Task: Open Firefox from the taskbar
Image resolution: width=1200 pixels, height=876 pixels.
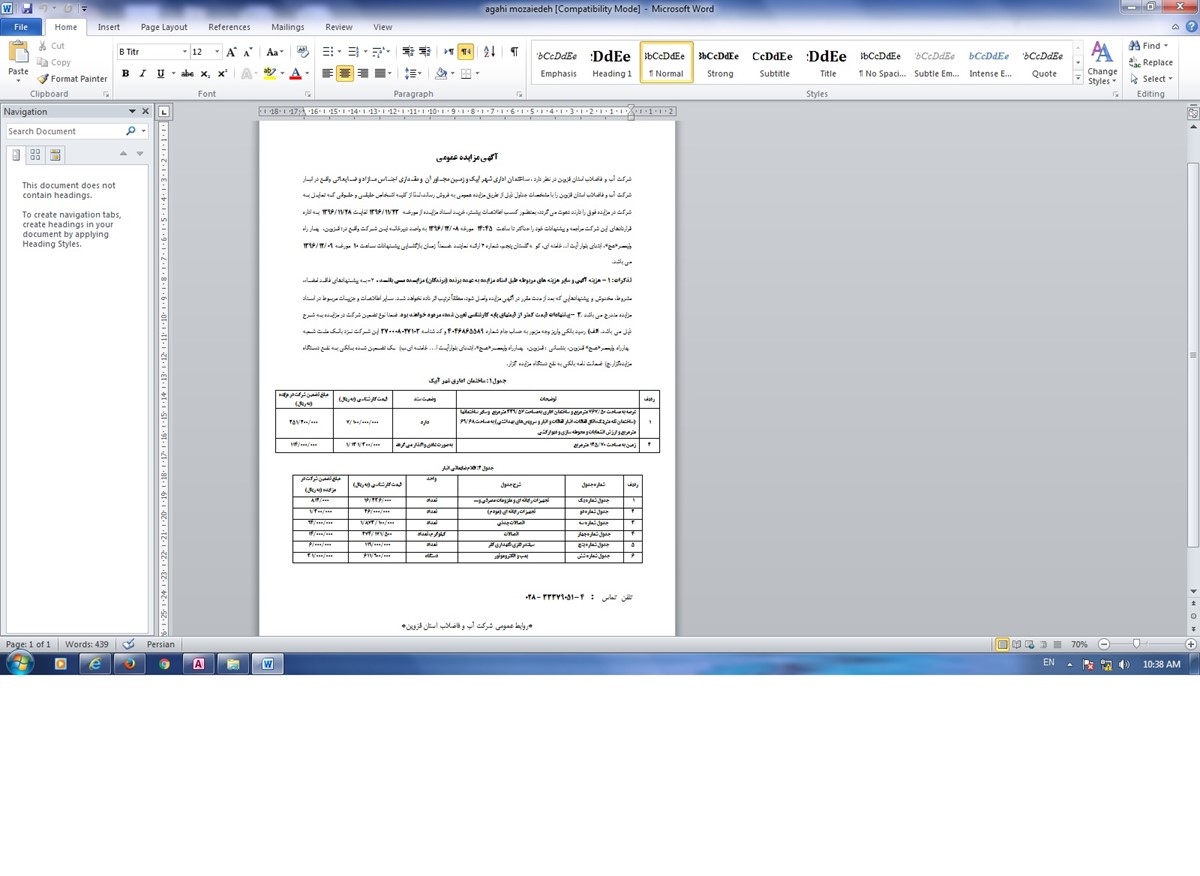Action: (128, 663)
